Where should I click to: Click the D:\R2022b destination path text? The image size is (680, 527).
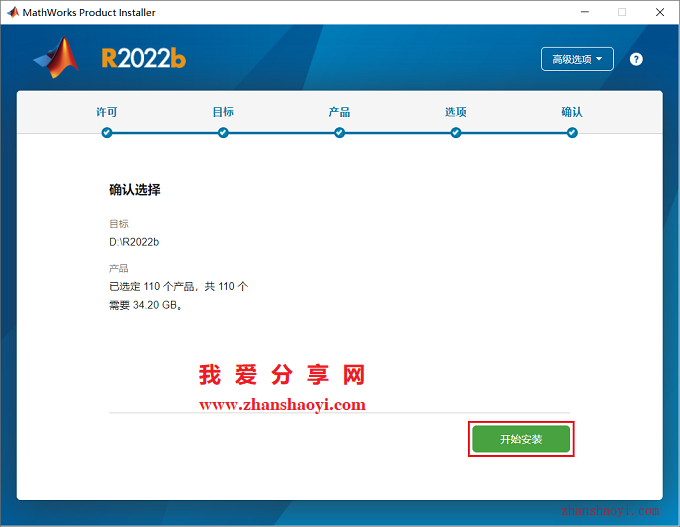tap(134, 242)
